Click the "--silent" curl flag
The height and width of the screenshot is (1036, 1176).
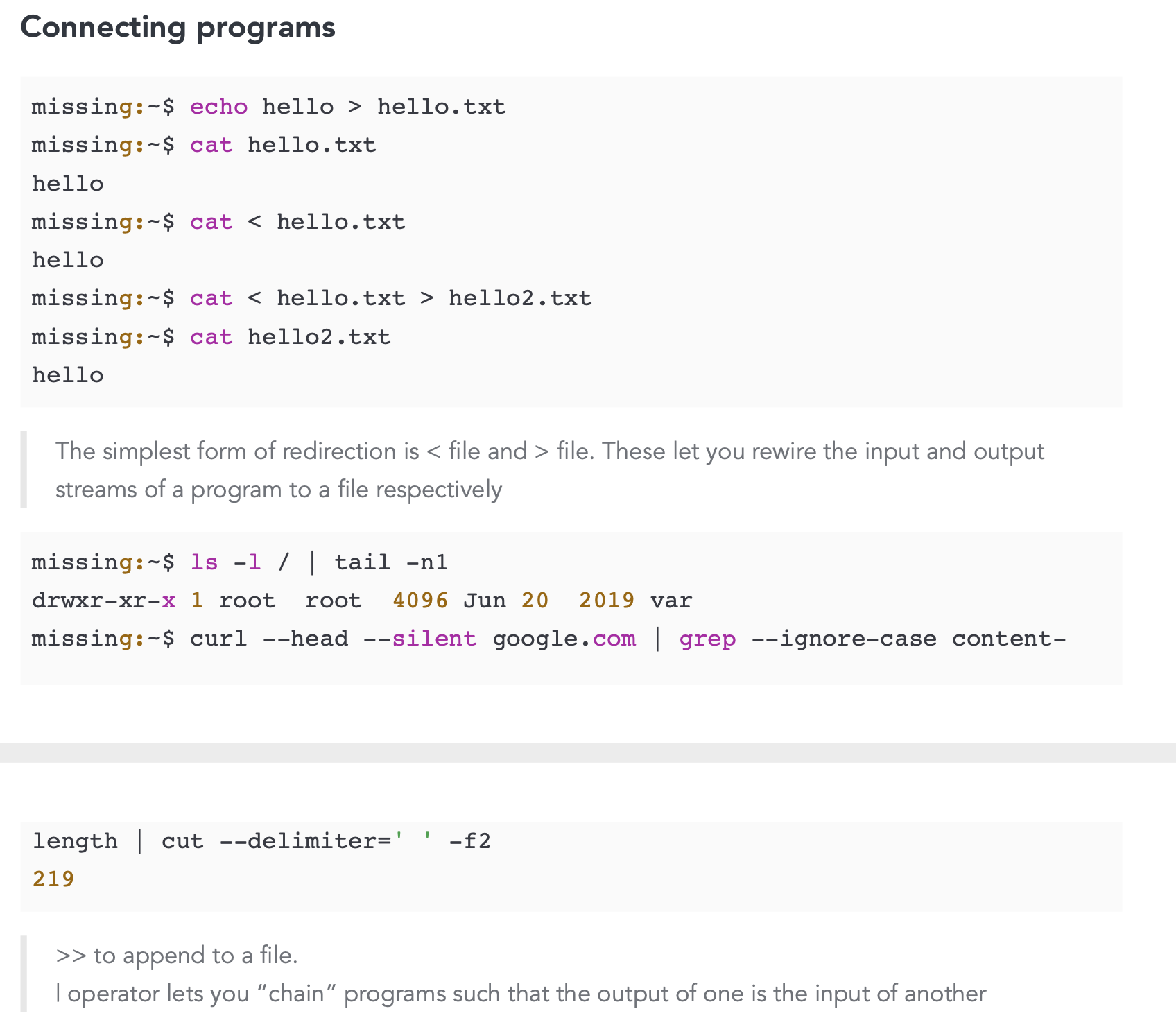[420, 639]
